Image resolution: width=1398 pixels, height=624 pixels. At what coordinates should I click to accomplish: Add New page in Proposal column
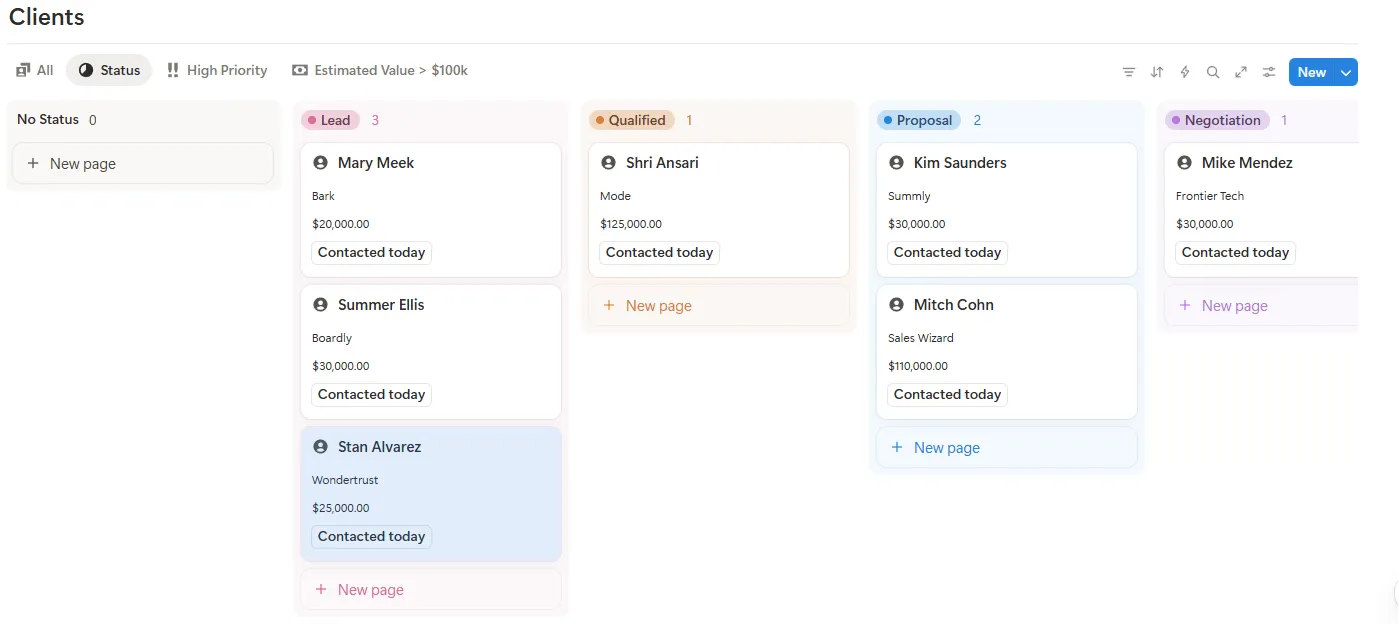1007,447
